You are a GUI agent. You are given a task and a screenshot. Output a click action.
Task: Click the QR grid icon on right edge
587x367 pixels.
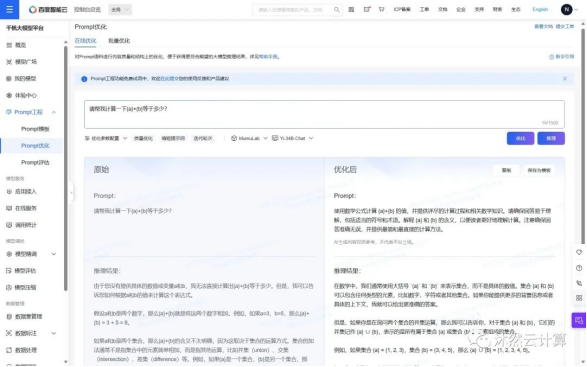coord(579,298)
